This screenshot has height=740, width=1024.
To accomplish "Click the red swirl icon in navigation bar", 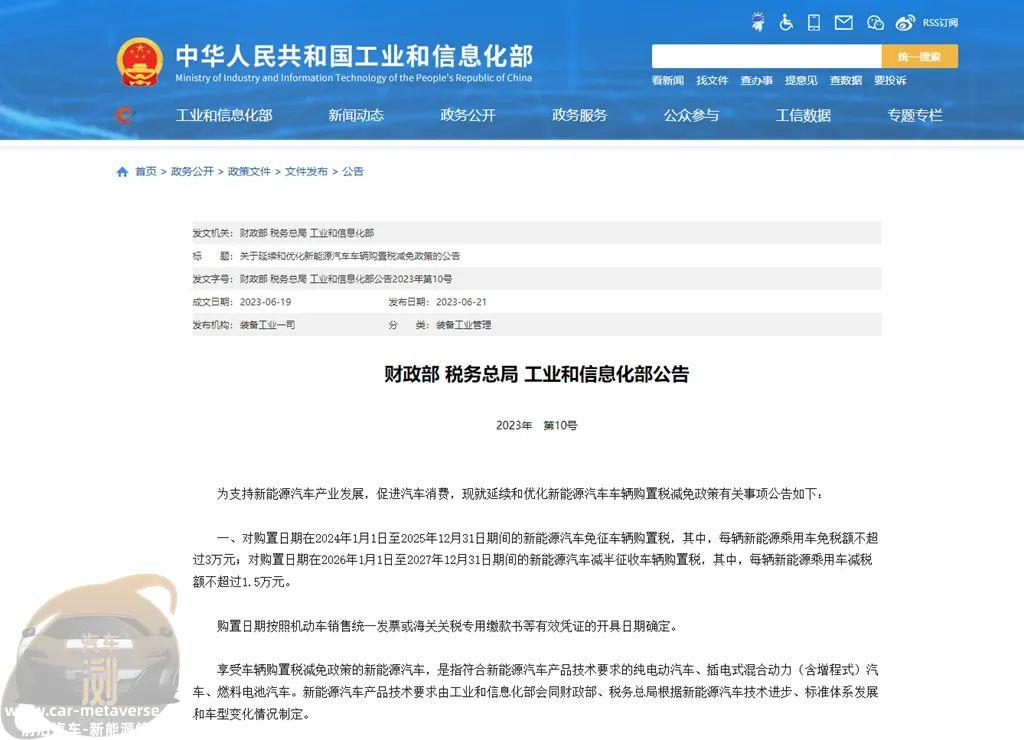I will coord(125,116).
